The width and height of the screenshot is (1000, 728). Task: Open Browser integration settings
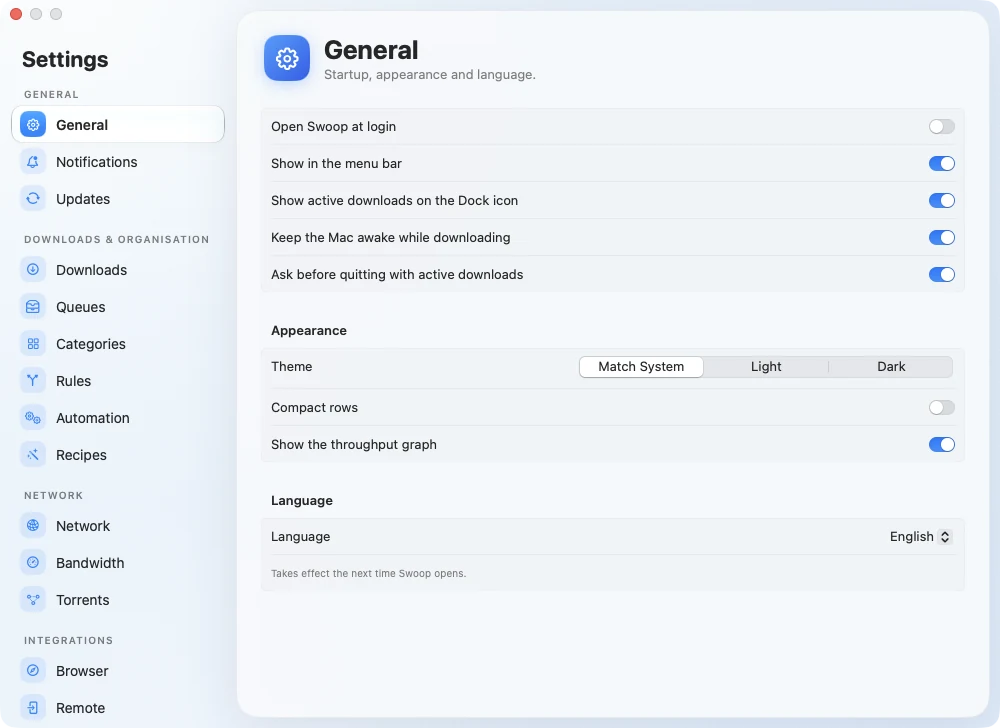[118, 671]
